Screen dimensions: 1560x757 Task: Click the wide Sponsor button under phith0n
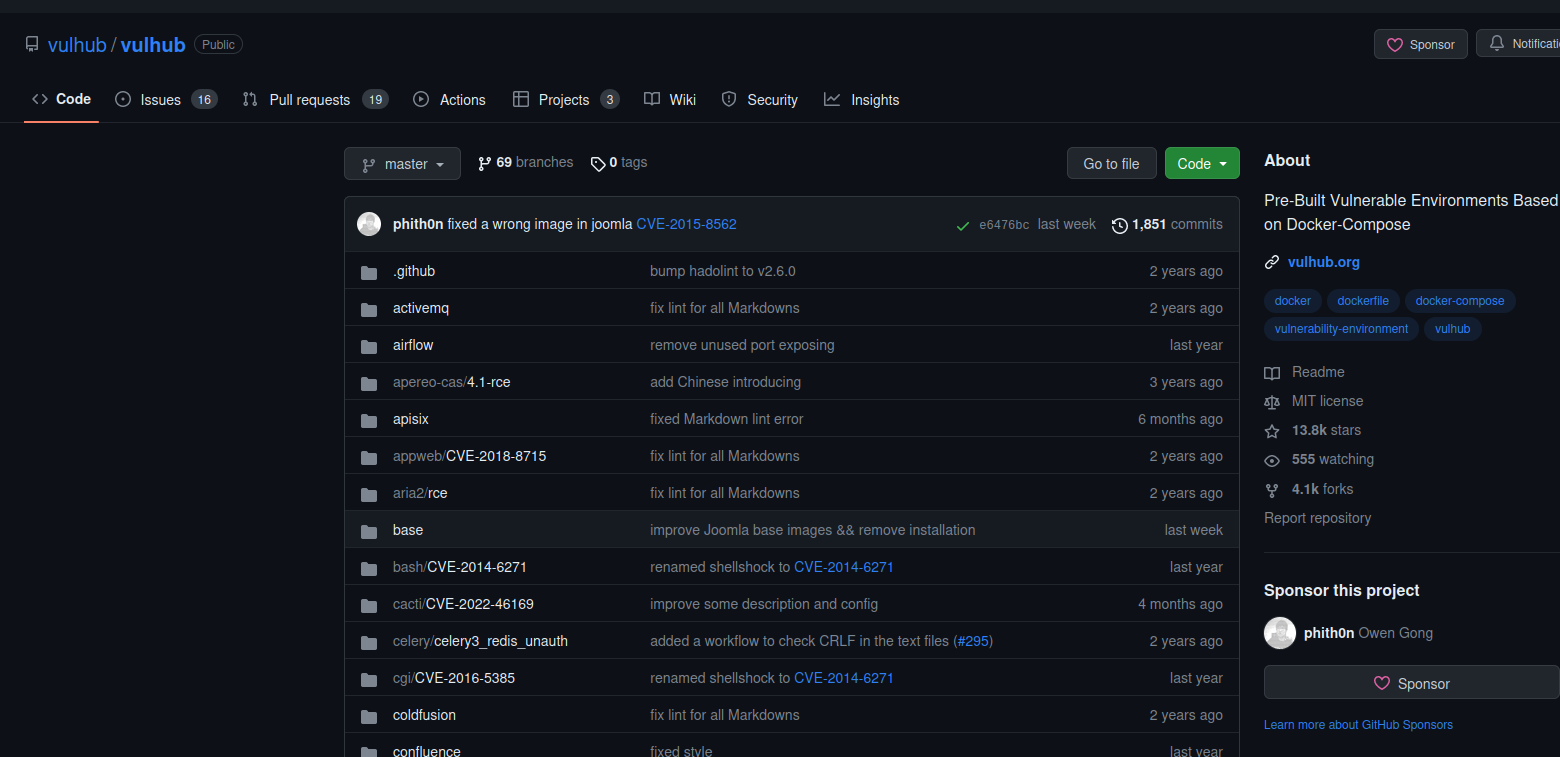pyautogui.click(x=1411, y=684)
